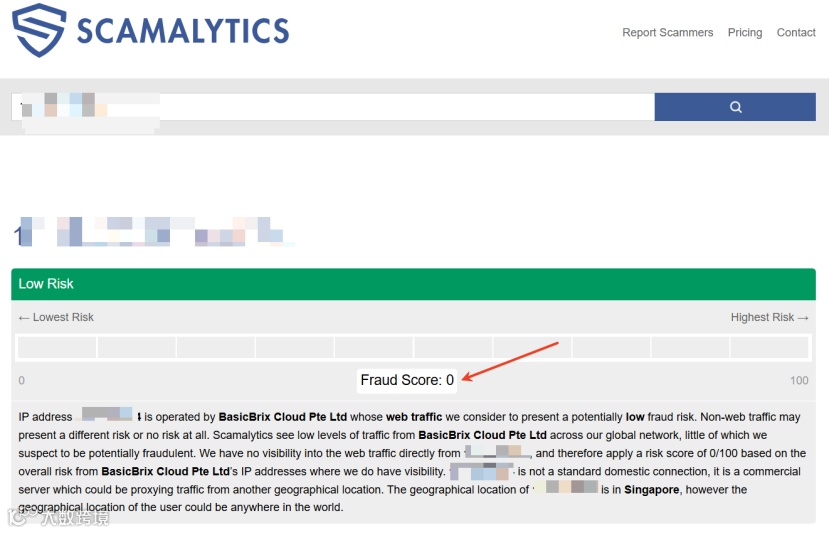Click the Lowest Risk label
The width and height of the screenshot is (829, 533).
(56, 317)
